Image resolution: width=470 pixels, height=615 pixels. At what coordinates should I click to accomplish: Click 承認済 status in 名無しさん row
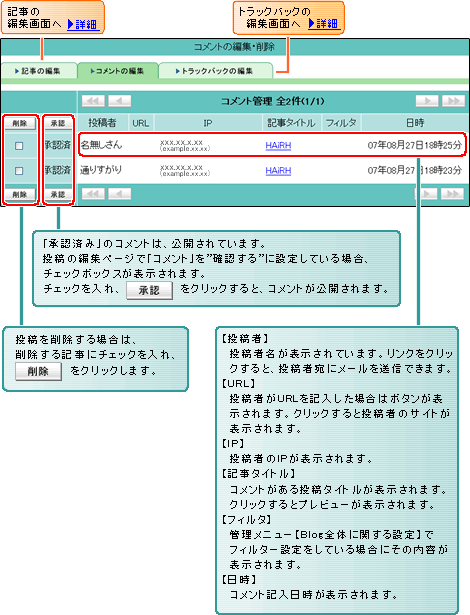point(58,145)
